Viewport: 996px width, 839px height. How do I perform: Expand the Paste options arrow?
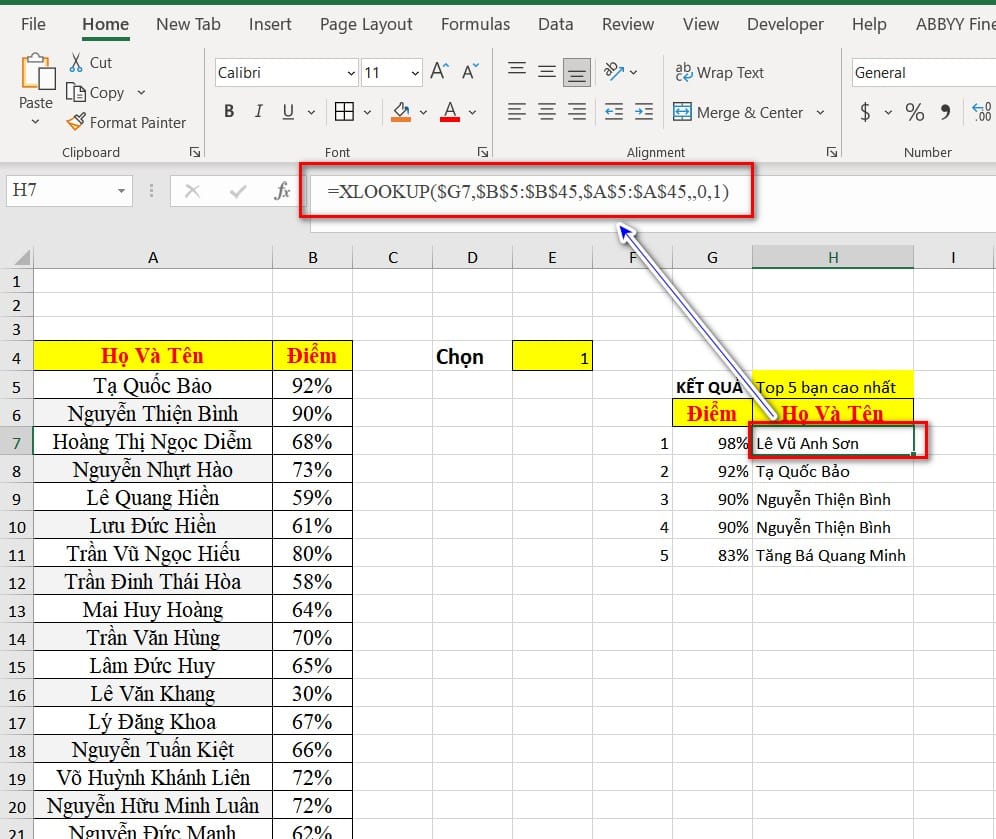click(x=36, y=121)
